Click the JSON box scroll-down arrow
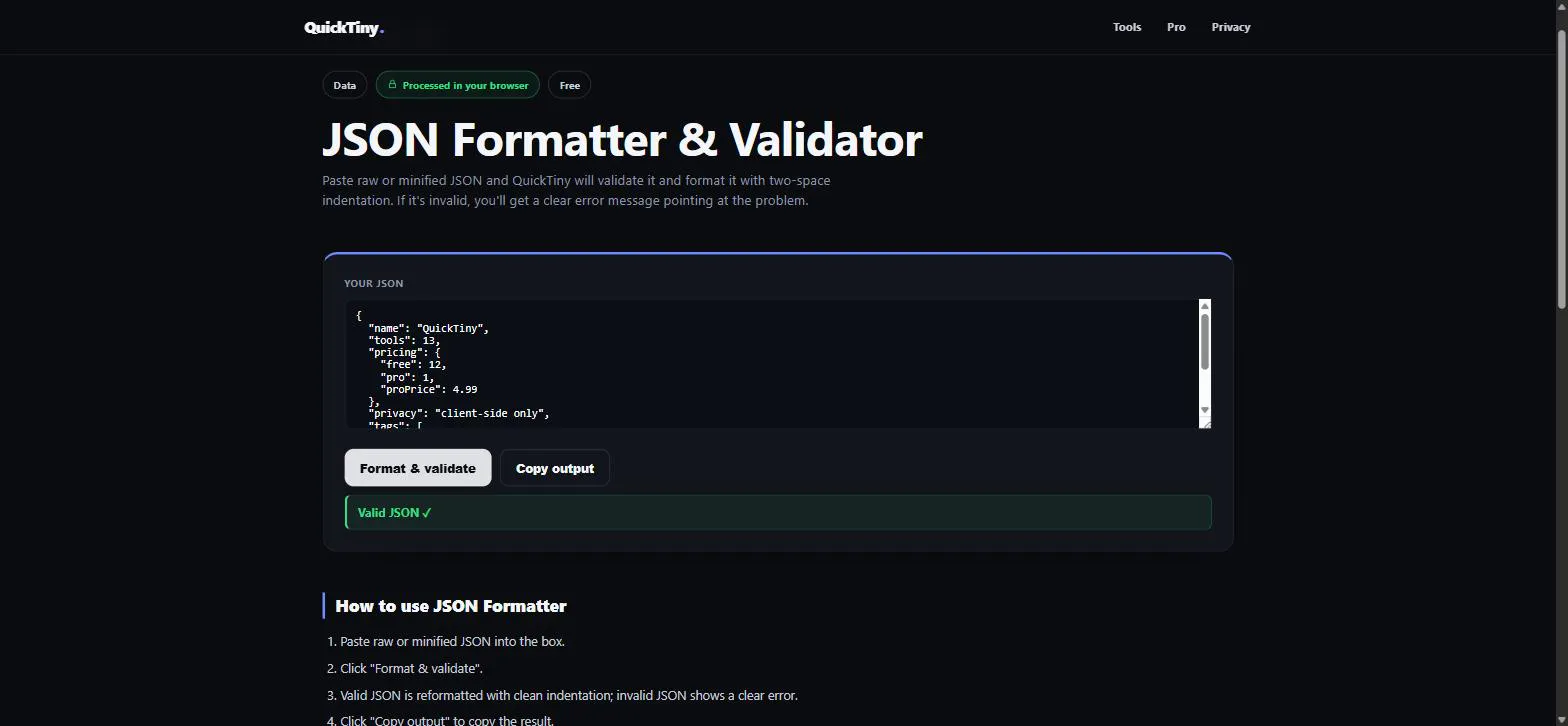Viewport: 1568px width, 726px height. 1204,410
